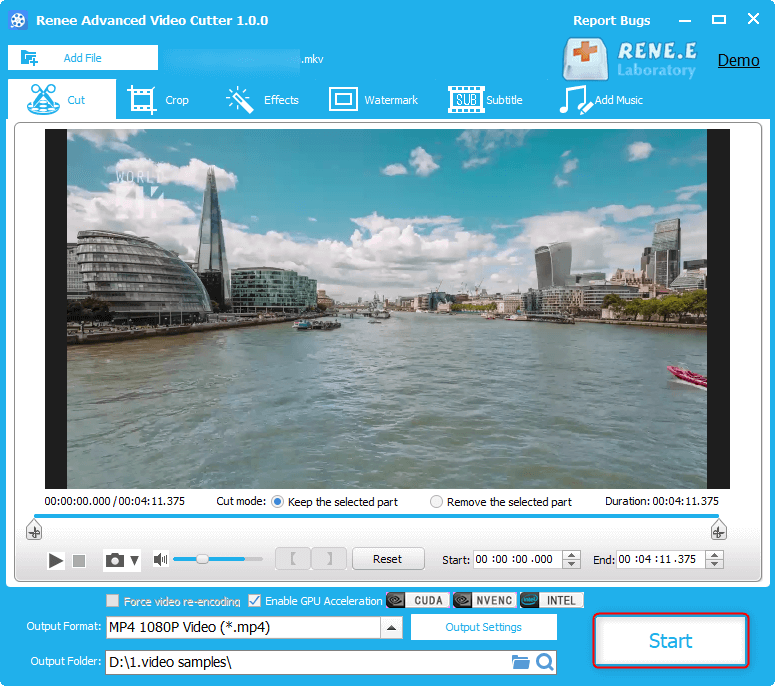Set start point with left bracket button
Screen dimensions: 775x686
point(293,559)
